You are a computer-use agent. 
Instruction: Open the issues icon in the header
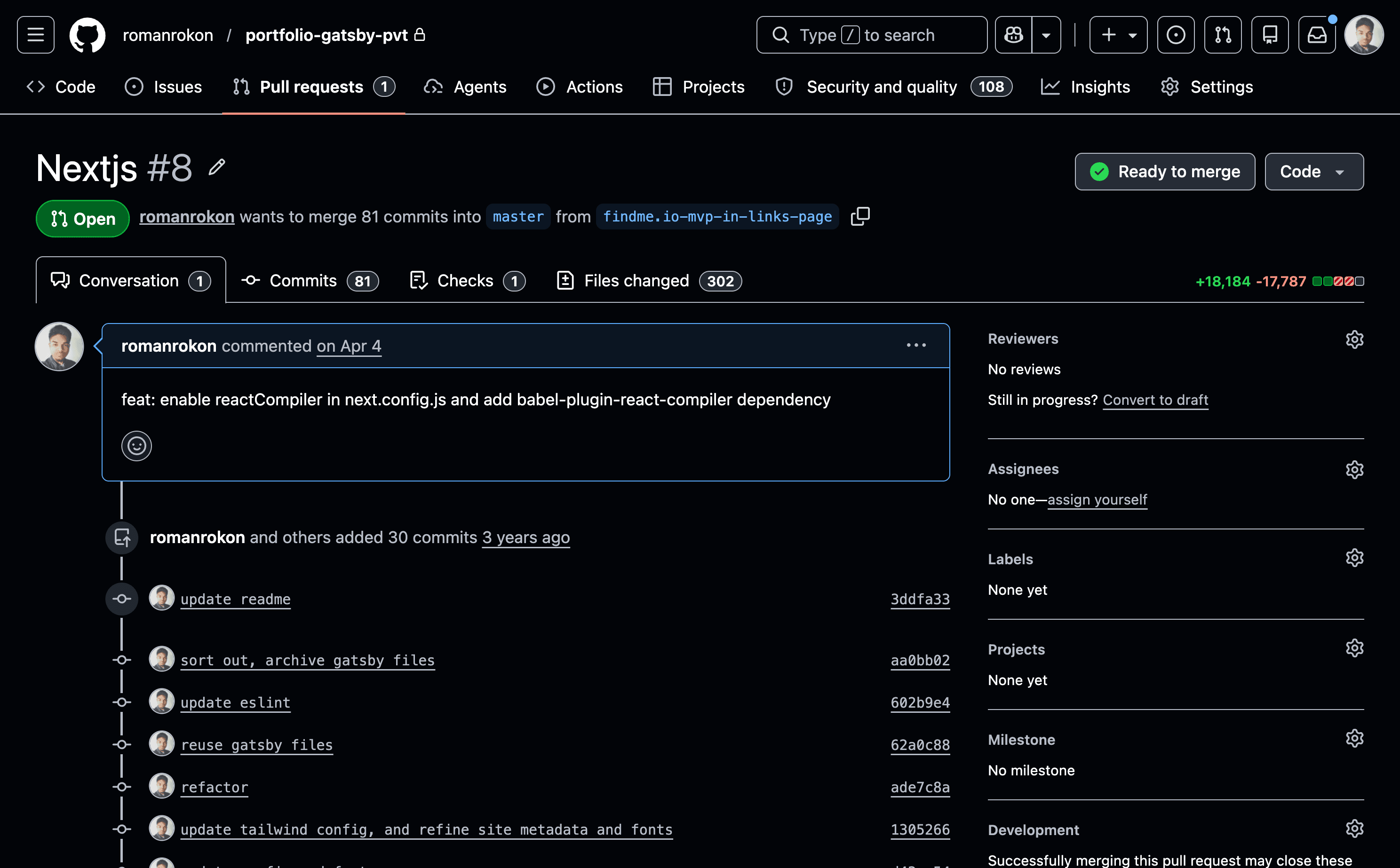pyautogui.click(x=1176, y=35)
